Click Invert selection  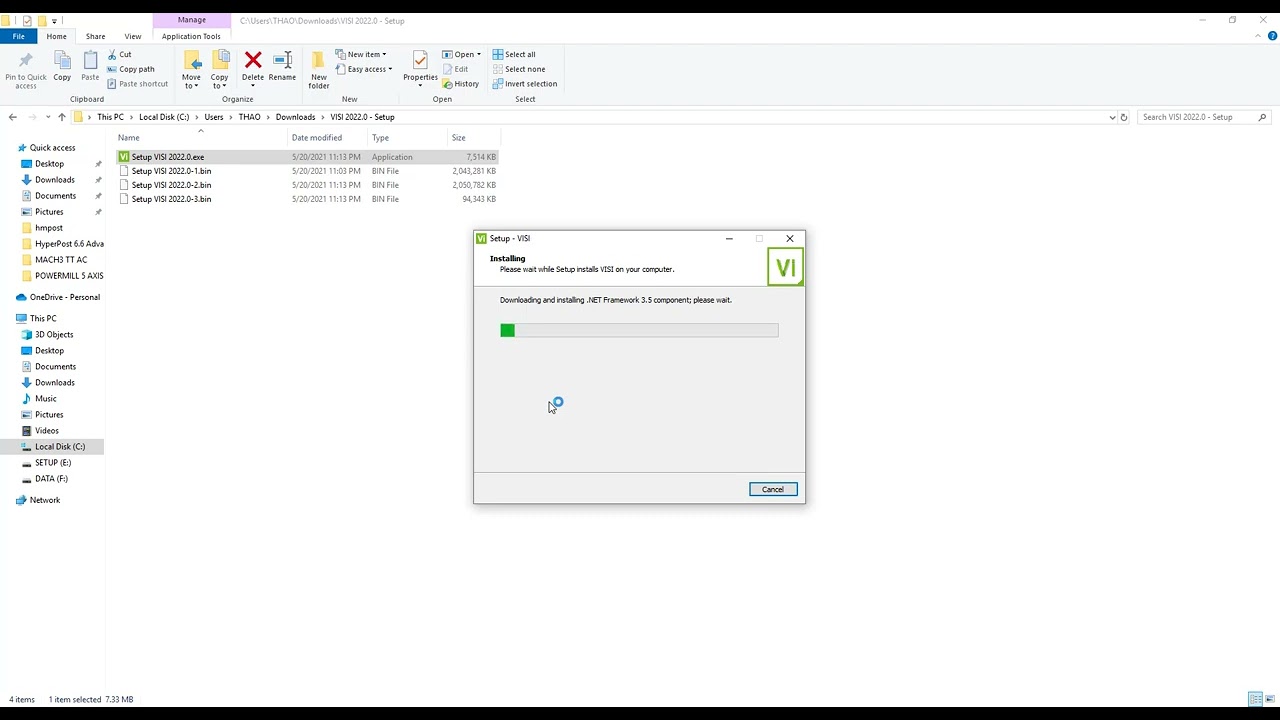point(525,84)
